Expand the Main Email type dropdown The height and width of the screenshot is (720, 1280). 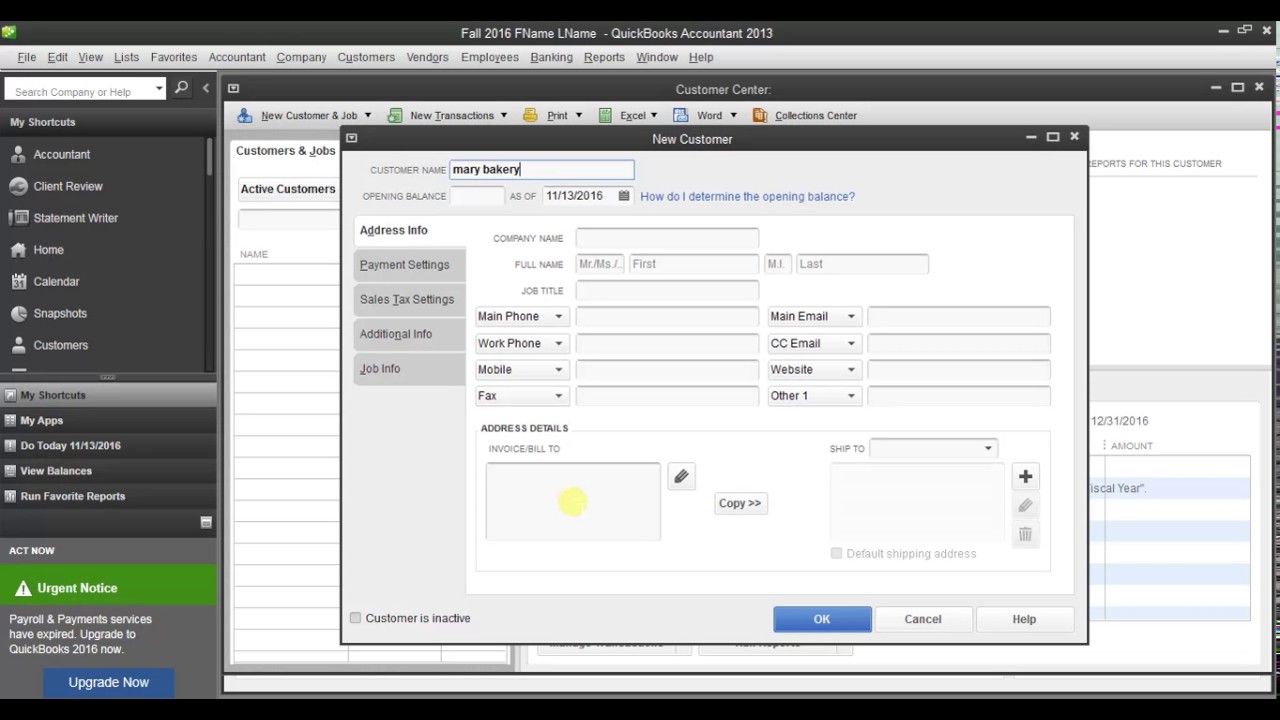tap(851, 317)
